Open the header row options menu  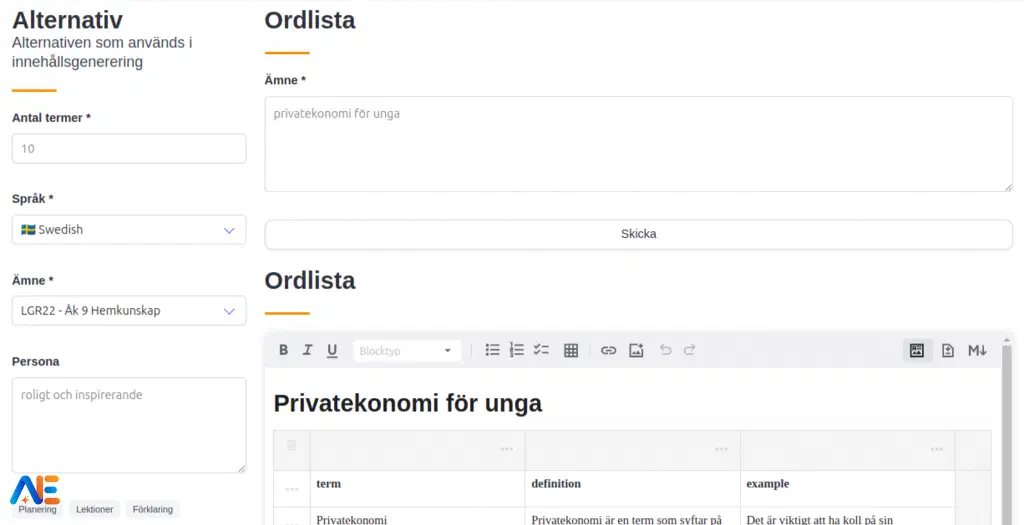(x=292, y=489)
